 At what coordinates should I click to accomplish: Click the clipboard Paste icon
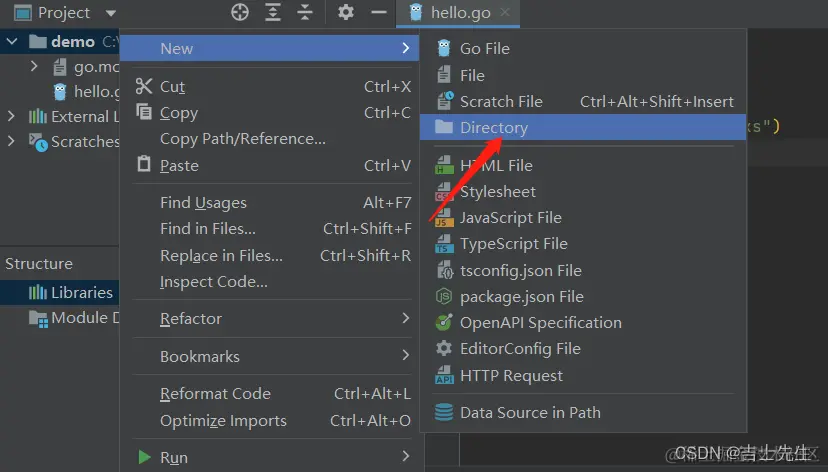click(144, 164)
